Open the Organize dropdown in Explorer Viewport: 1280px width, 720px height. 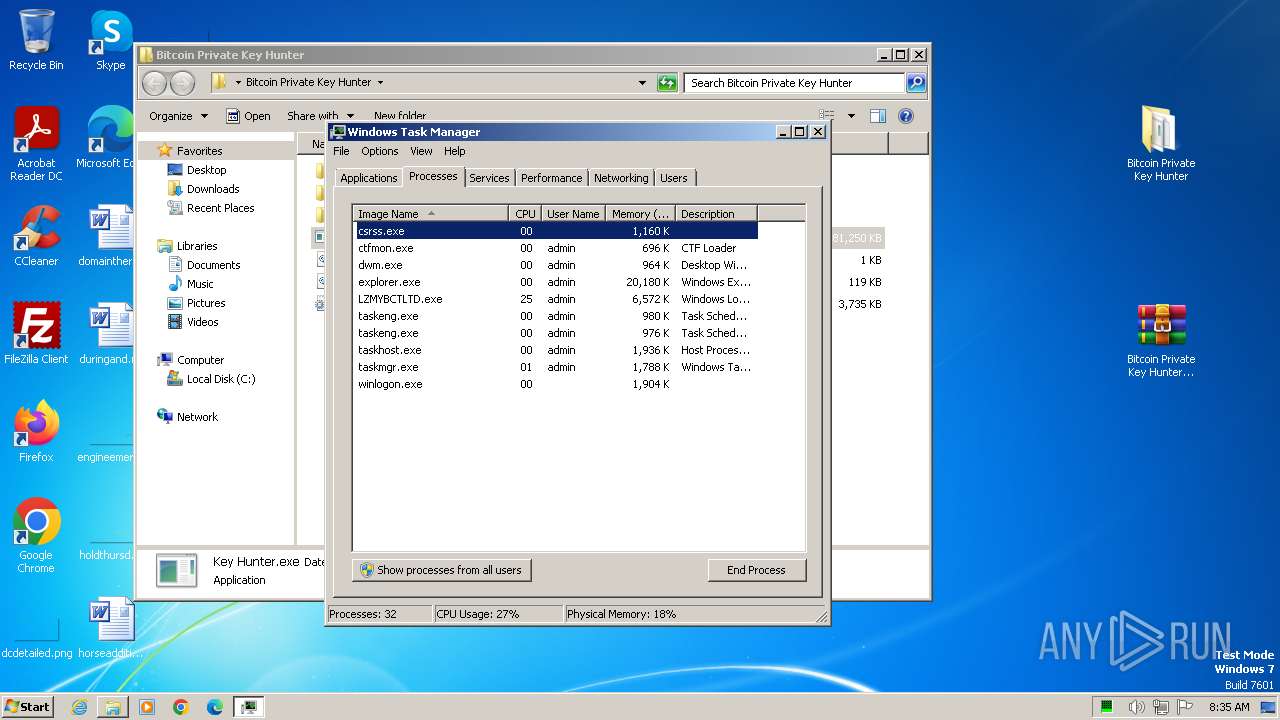click(178, 116)
